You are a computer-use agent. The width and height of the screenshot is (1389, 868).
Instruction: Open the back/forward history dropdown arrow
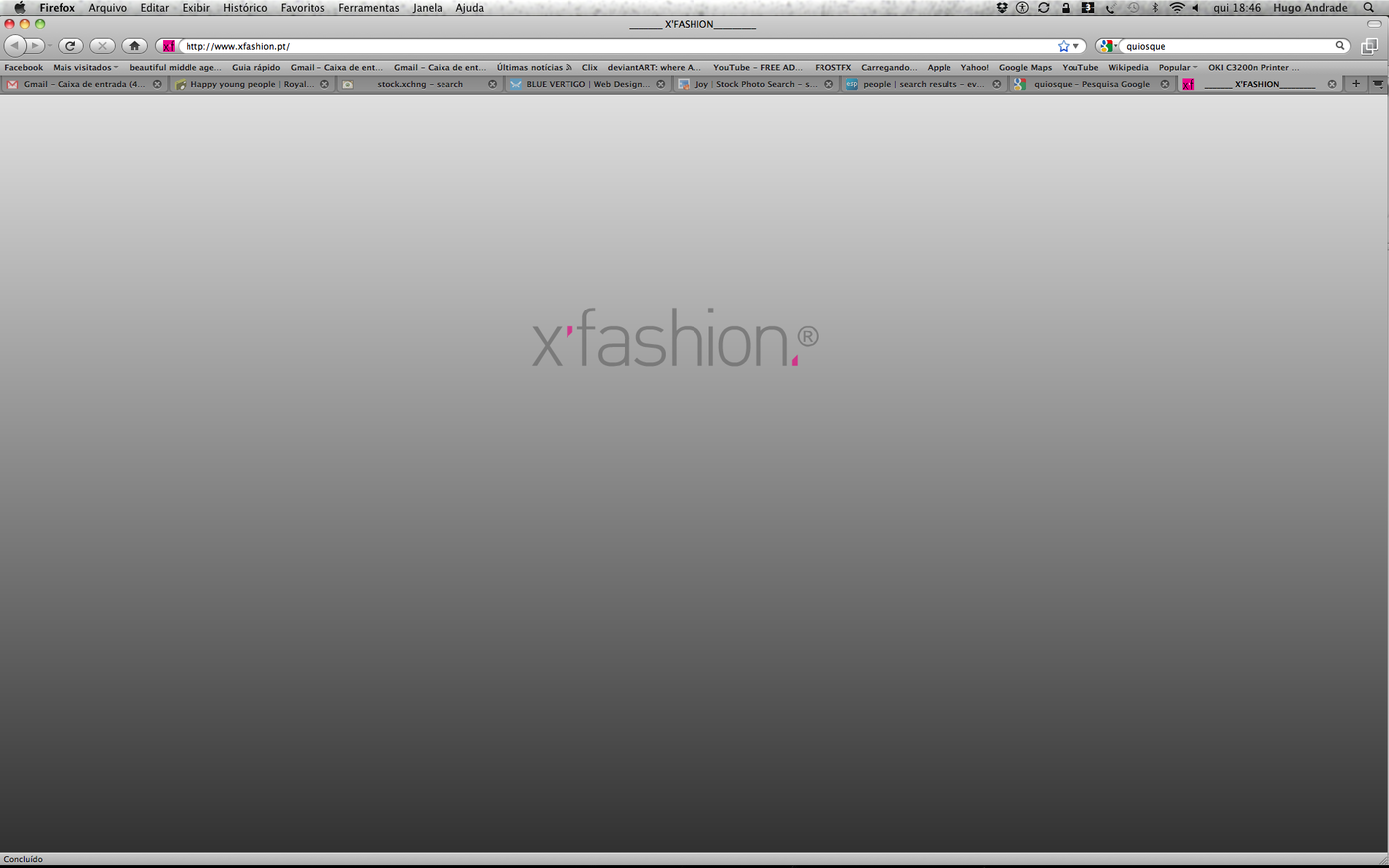pyautogui.click(x=49, y=46)
